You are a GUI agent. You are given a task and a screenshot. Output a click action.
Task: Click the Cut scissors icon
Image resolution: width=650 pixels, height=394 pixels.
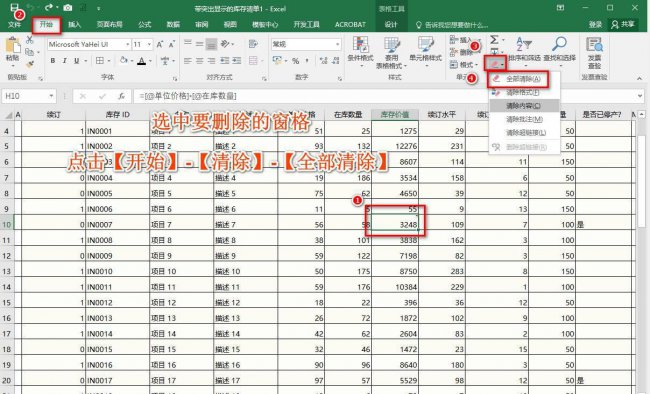pyautogui.click(x=29, y=40)
